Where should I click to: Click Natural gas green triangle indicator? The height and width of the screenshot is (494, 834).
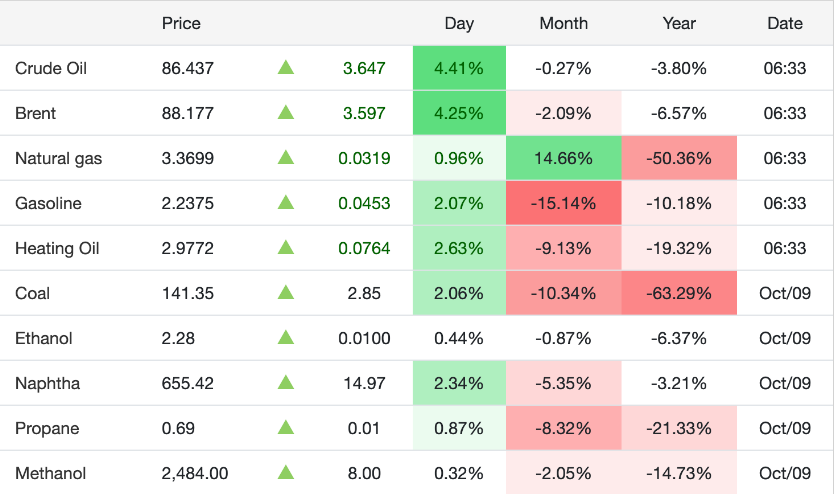point(286,158)
